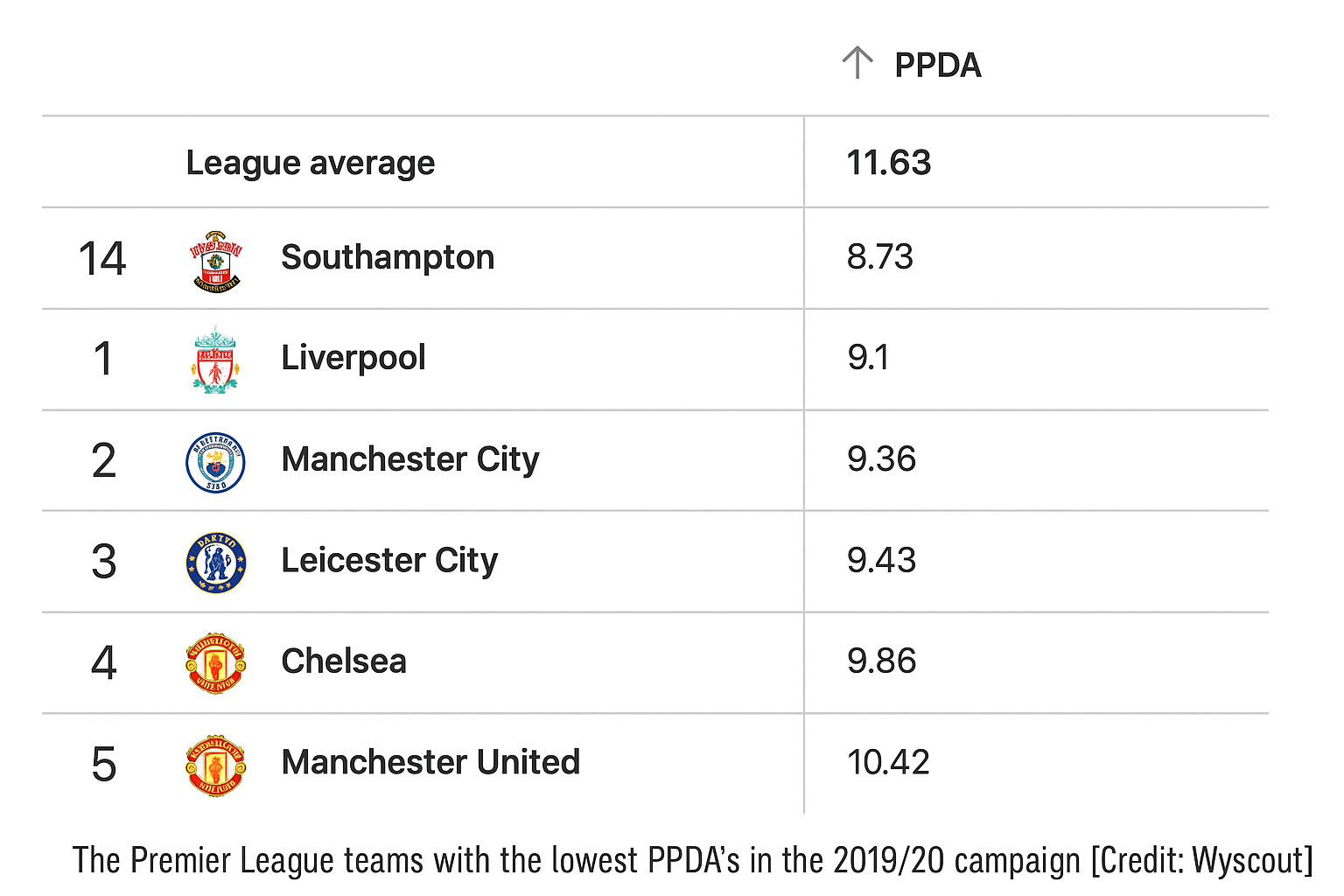Viewport: 1344px width, 896px height.
Task: Click the Liverpool club crest
Action: coord(215,360)
